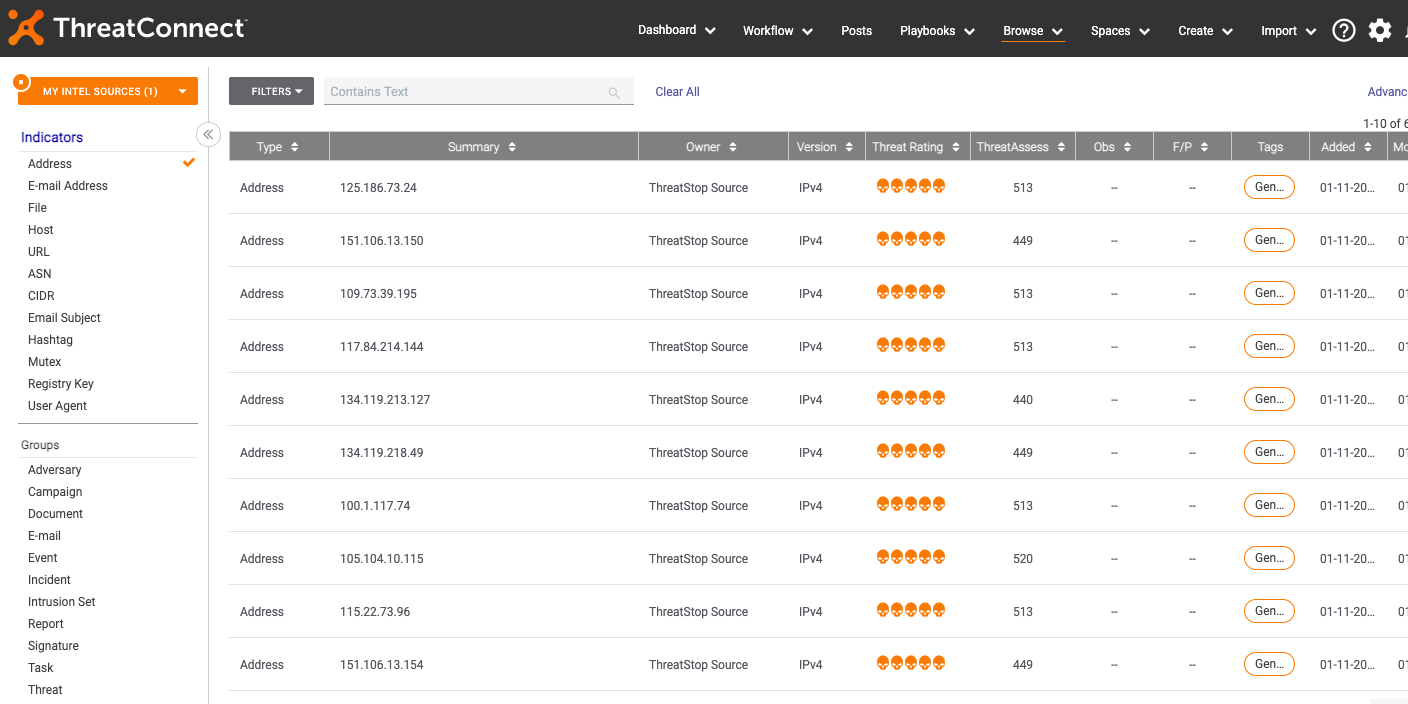1408x704 pixels.
Task: Click skull threat rating for 125.186.73.24
Action: click(x=910, y=186)
